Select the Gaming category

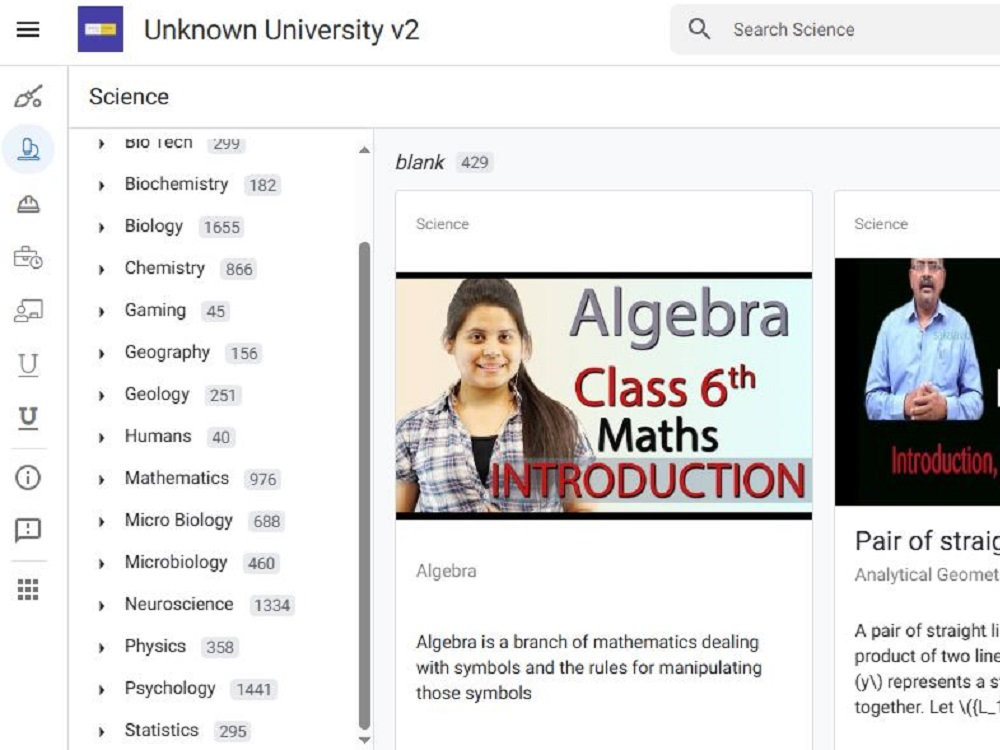pyautogui.click(x=155, y=311)
